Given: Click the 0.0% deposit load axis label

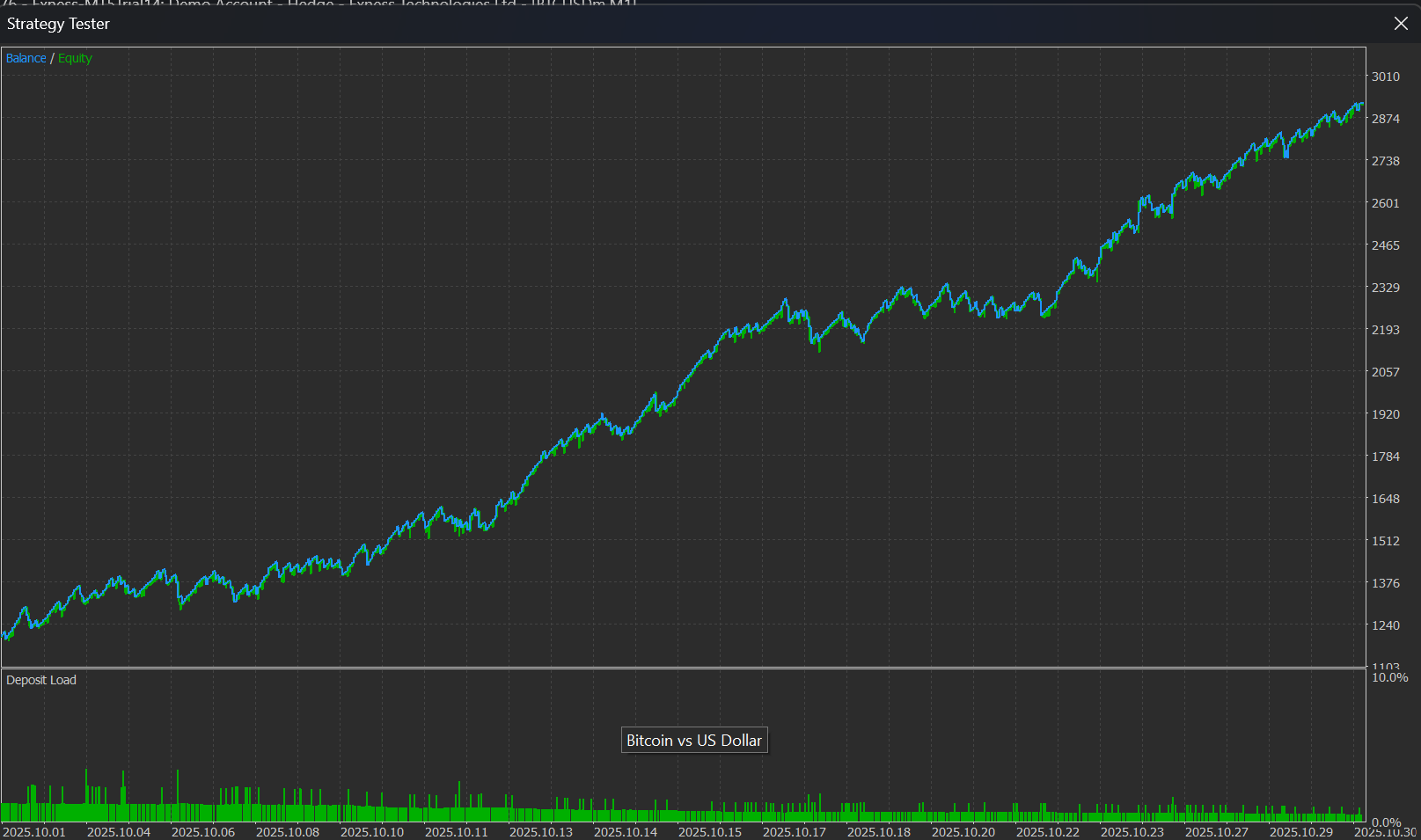Looking at the screenshot, I should coord(1387,822).
